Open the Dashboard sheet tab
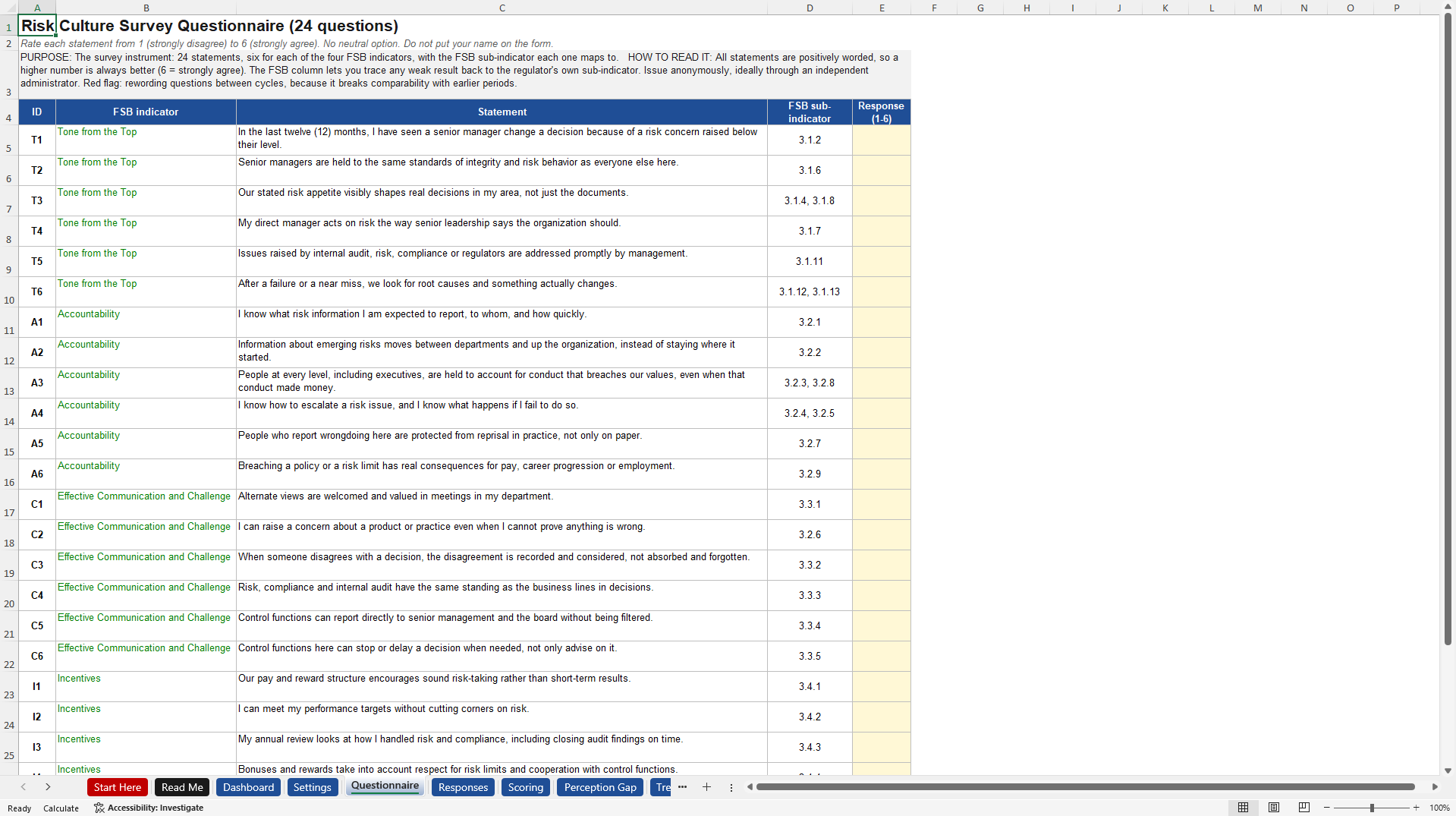 (x=248, y=787)
